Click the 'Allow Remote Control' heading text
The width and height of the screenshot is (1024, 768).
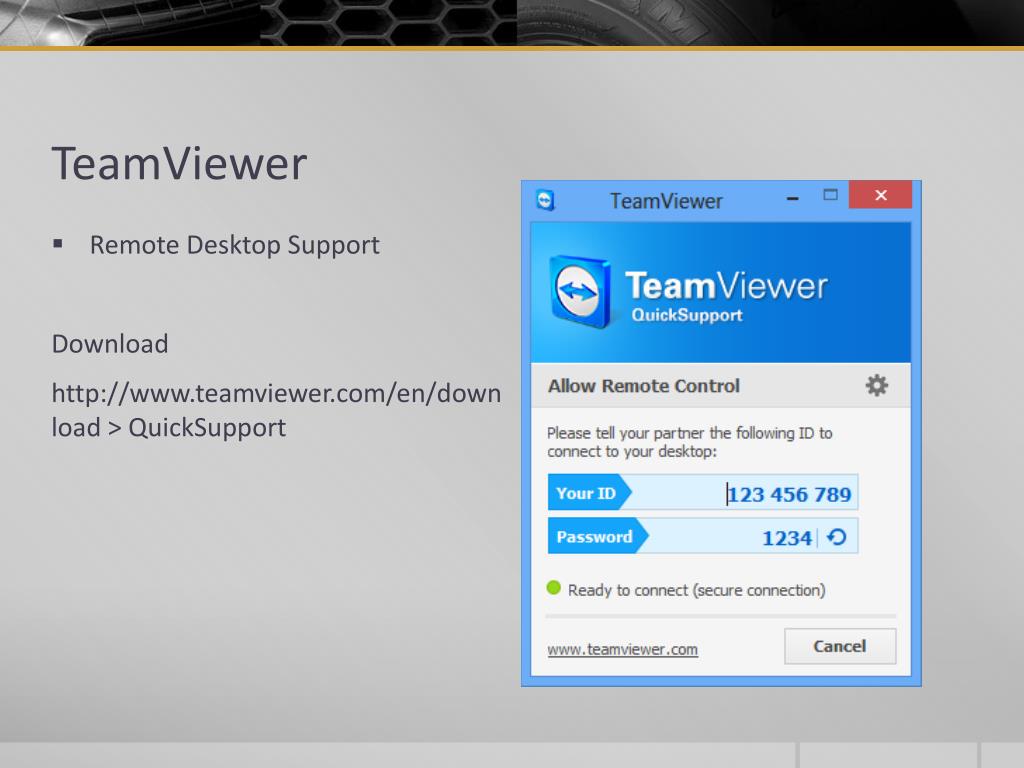click(x=644, y=386)
